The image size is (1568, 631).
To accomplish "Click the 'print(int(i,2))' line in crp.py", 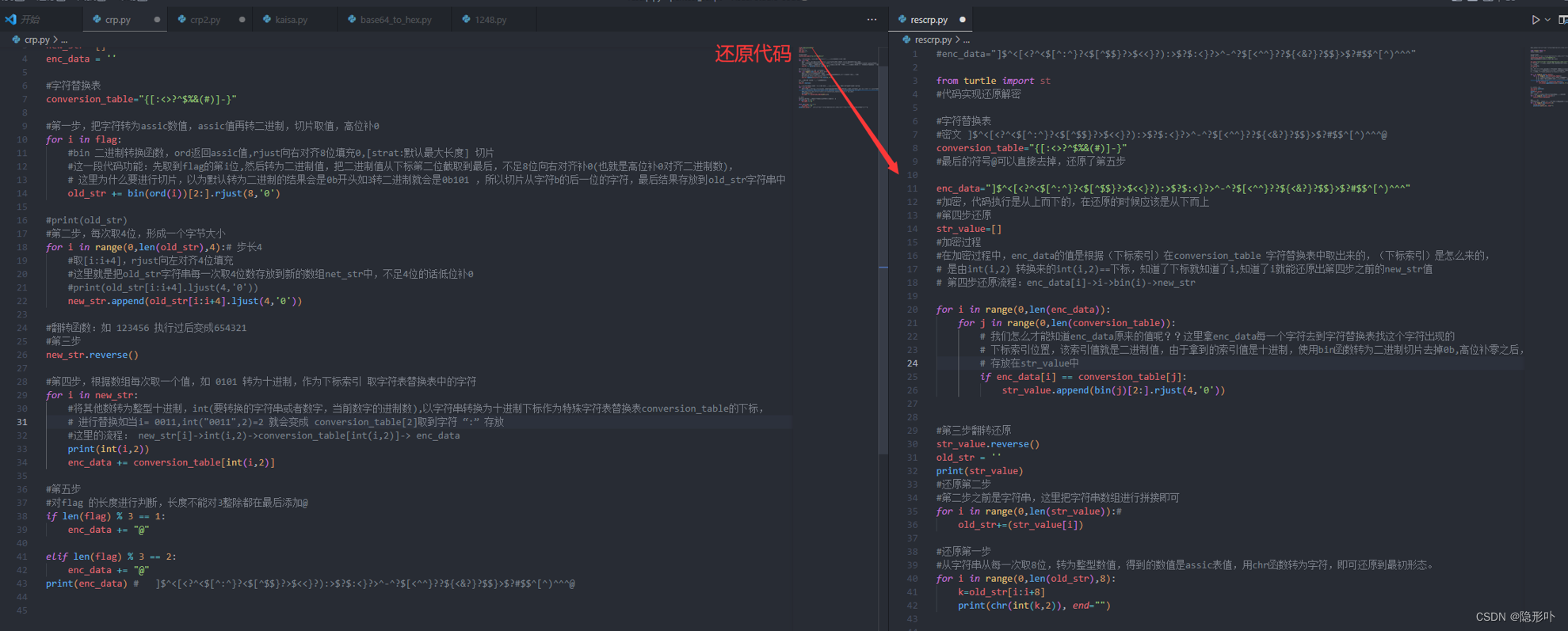I will click(108, 449).
